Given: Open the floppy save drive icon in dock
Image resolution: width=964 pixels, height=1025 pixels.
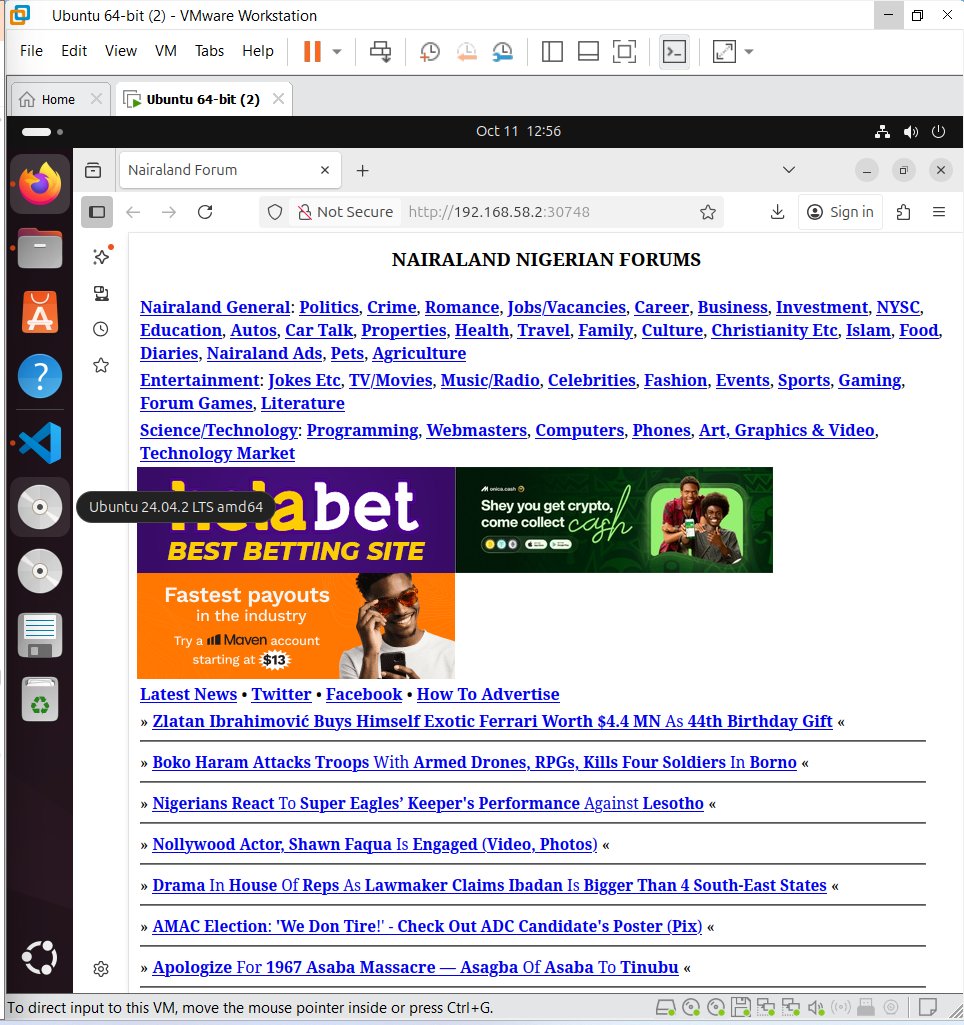Looking at the screenshot, I should (x=40, y=635).
